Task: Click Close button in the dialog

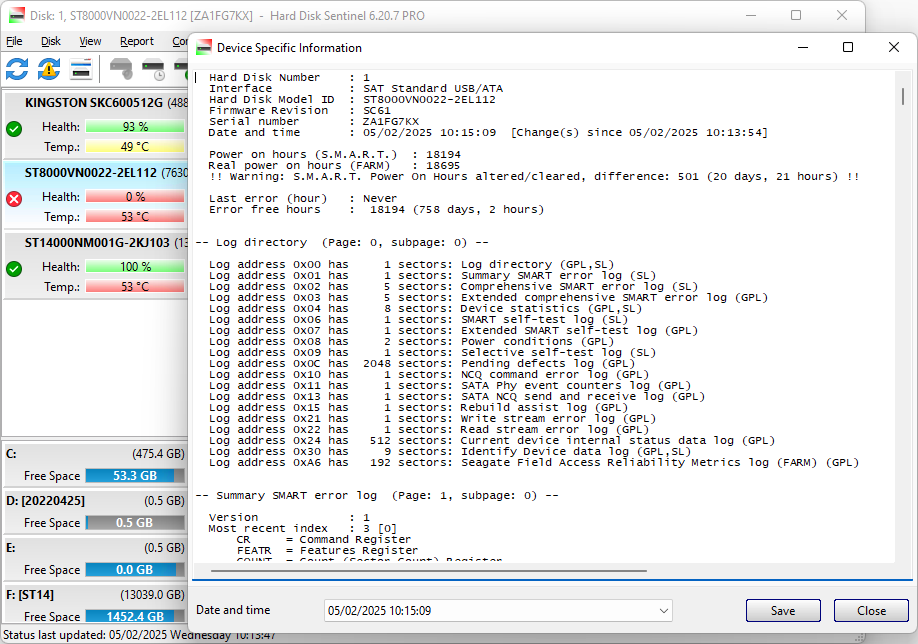Action: 871,611
